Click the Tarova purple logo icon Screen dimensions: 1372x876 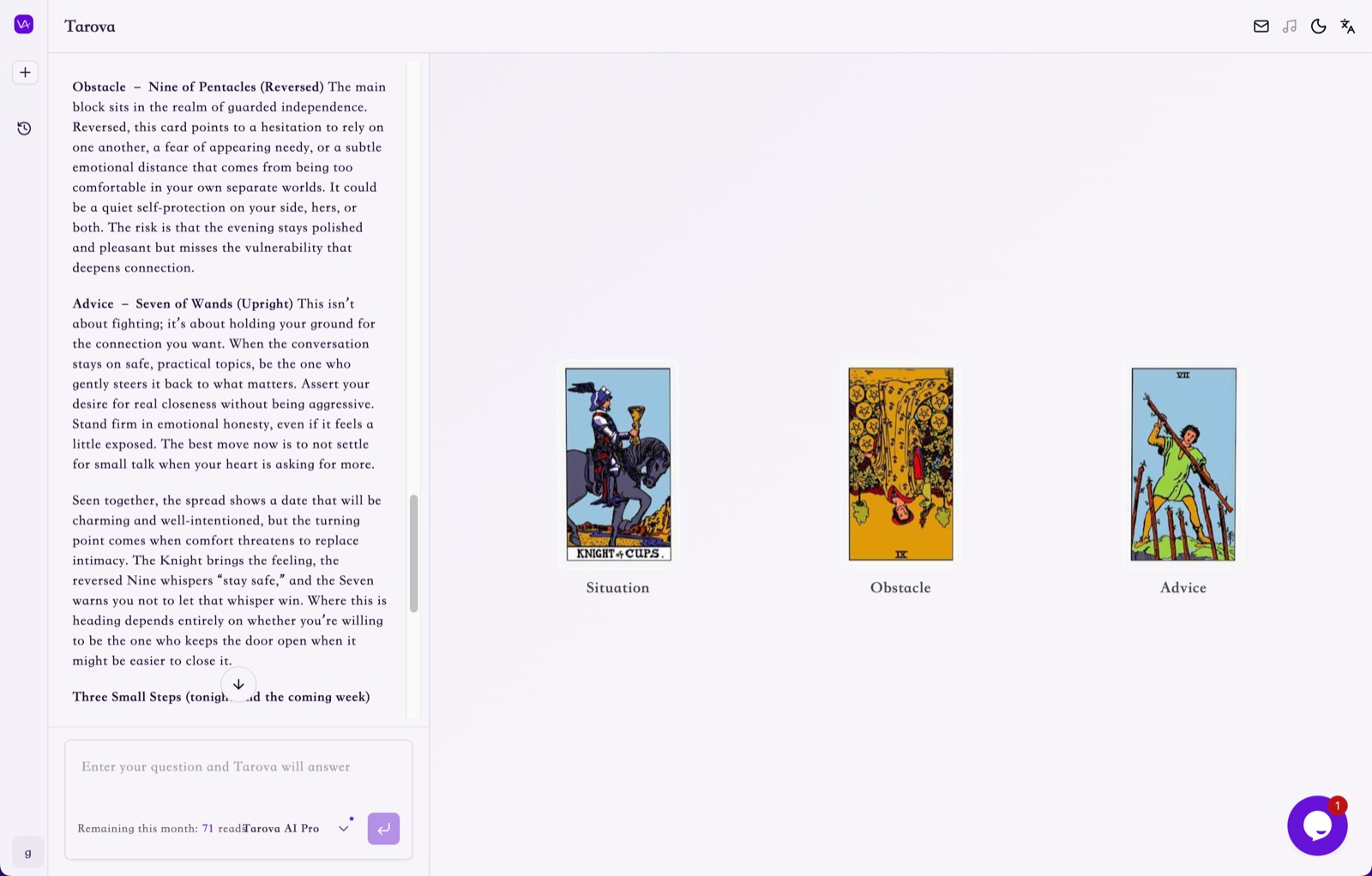(24, 25)
